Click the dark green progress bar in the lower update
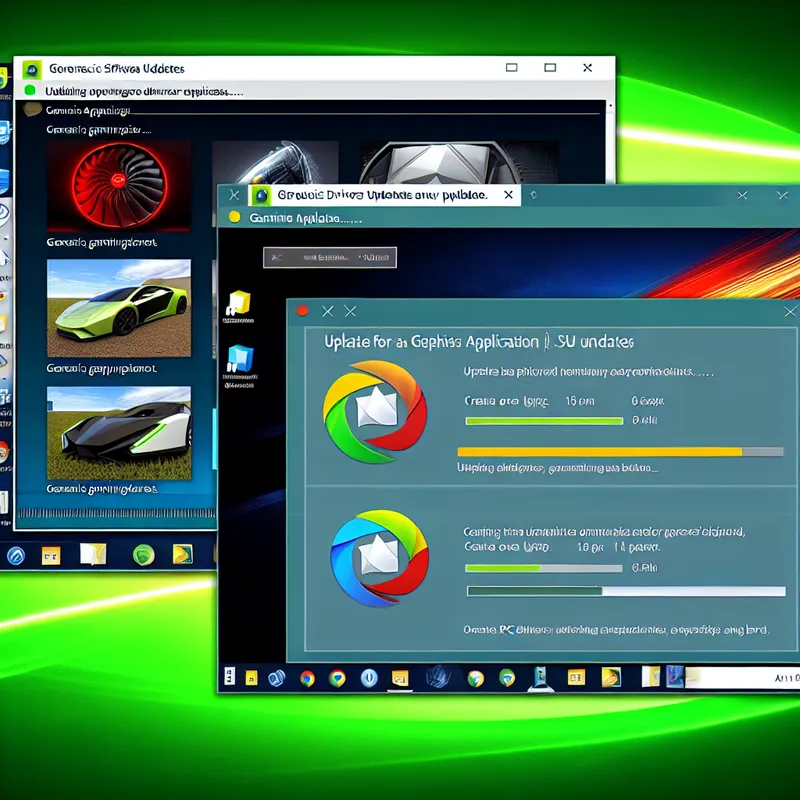The height and width of the screenshot is (800, 800). 626,591
